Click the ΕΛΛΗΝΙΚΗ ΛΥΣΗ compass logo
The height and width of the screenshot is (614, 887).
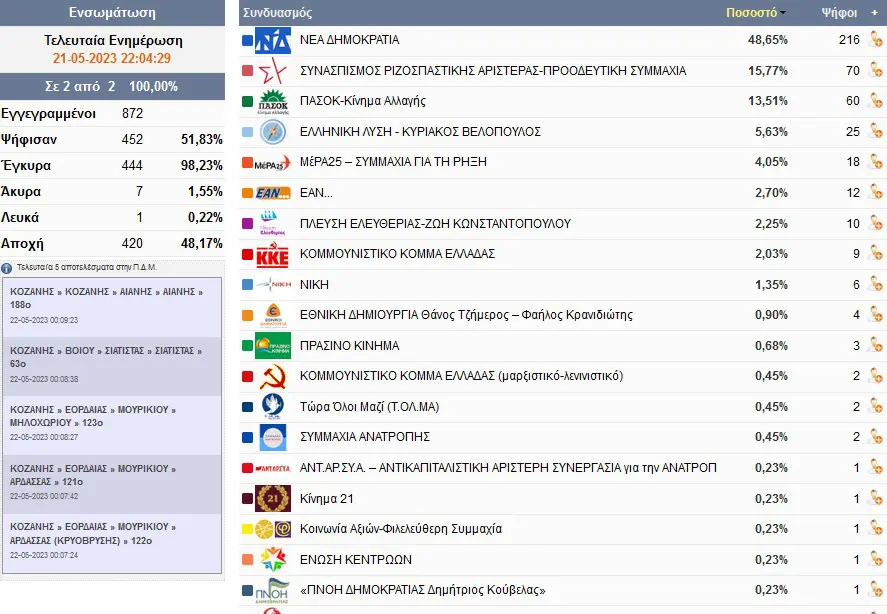(273, 132)
